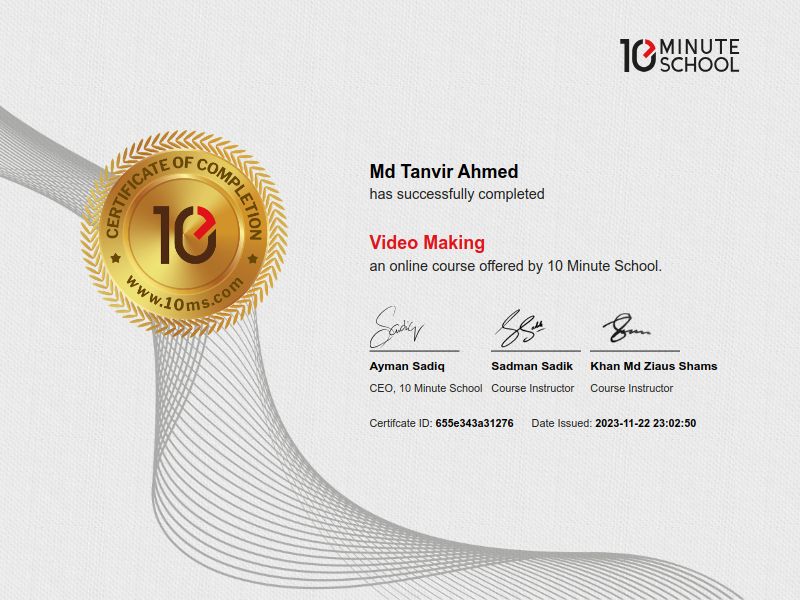Viewport: 800px width, 600px height.
Task: Click Ayman Sadiq's handwritten signature
Action: [x=397, y=325]
